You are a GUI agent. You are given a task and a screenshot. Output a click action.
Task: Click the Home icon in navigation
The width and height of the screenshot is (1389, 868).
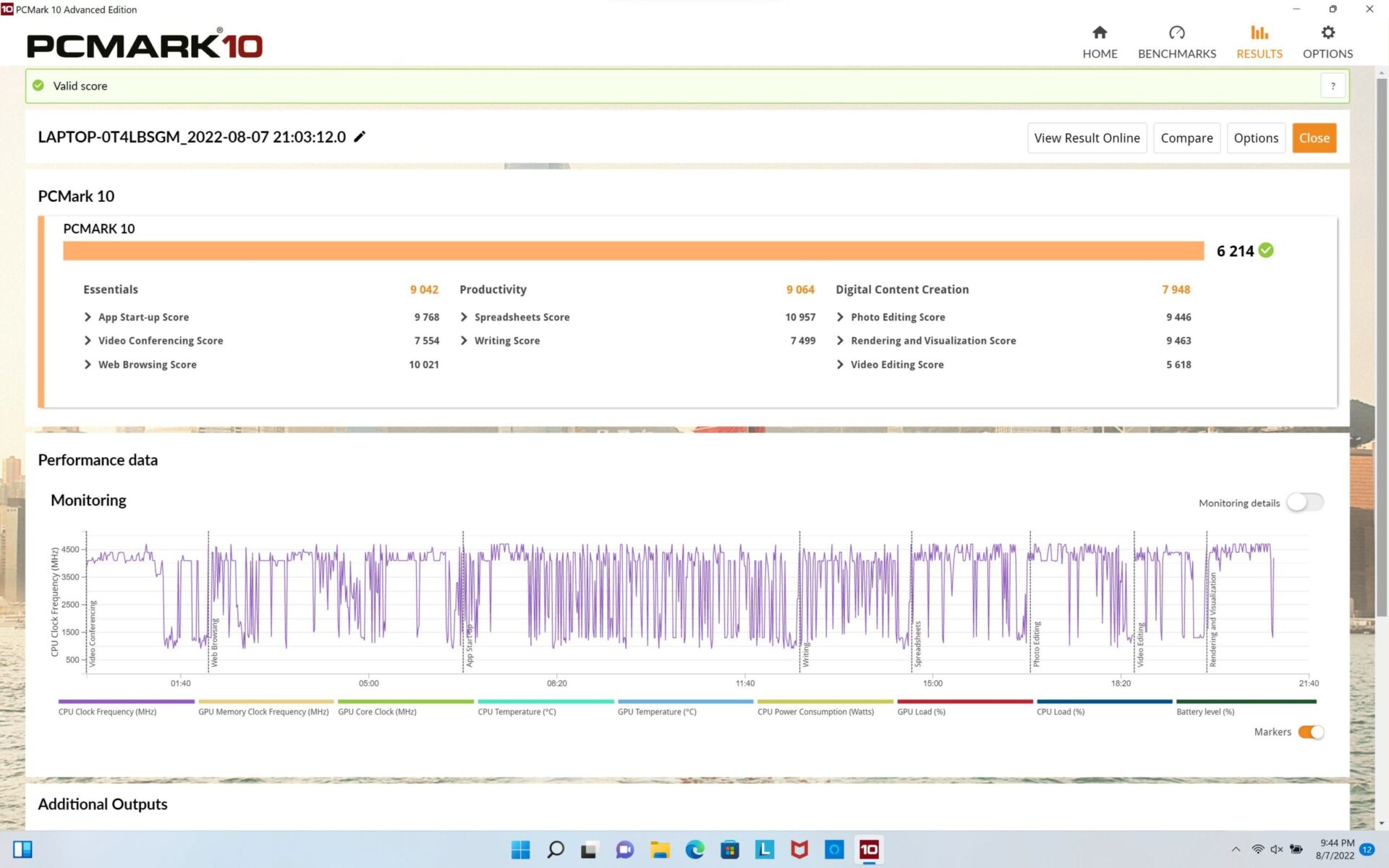point(1100,33)
